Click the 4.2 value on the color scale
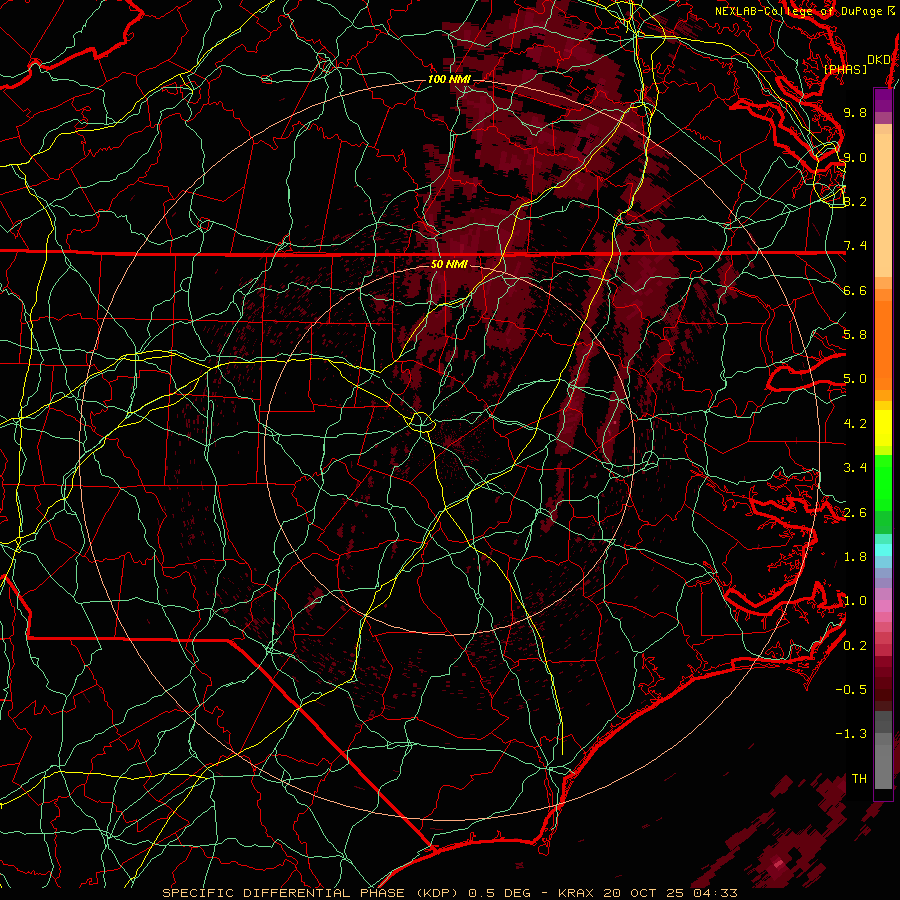The image size is (900, 900). click(x=855, y=424)
